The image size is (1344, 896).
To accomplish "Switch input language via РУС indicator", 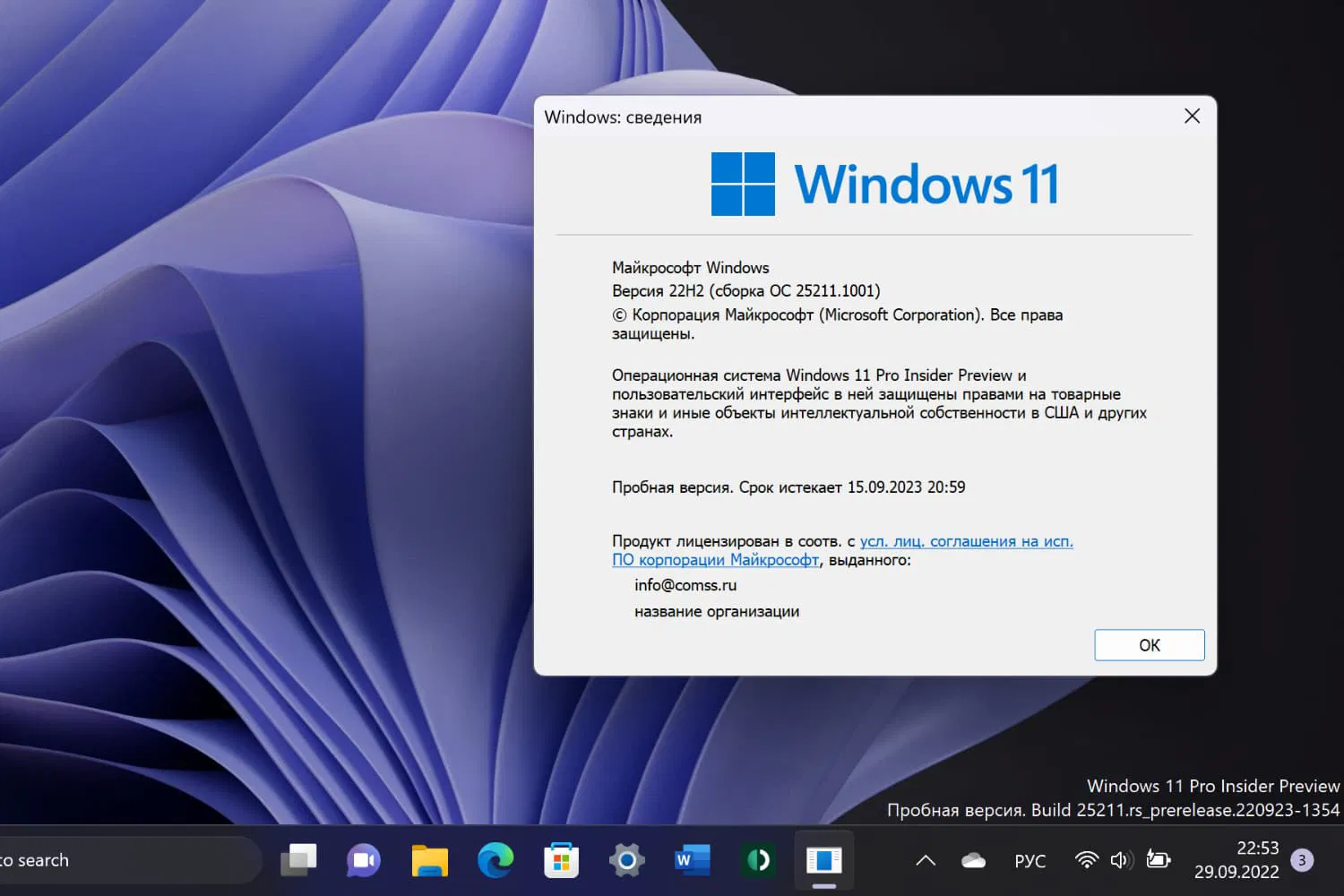I will 1030,861.
